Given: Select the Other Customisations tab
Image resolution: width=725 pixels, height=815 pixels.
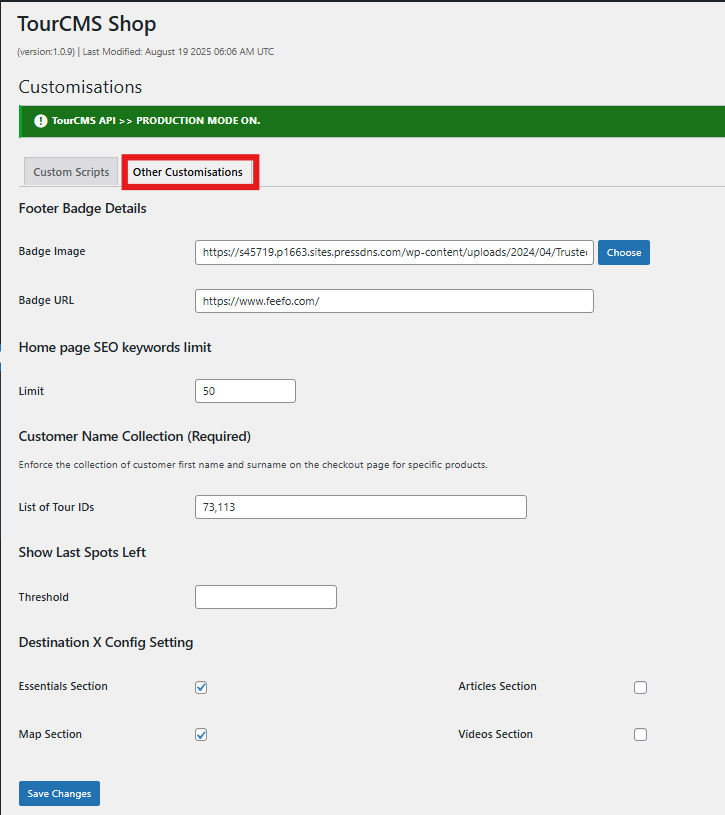Looking at the screenshot, I should click(x=188, y=172).
